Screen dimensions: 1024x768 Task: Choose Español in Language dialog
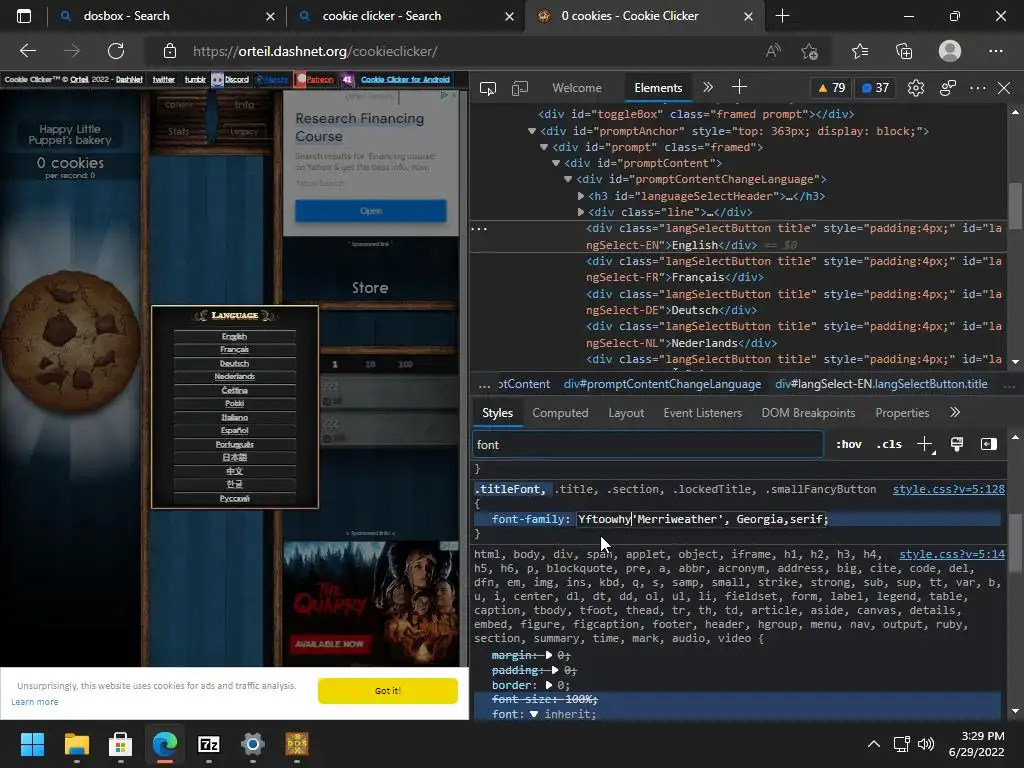(234, 431)
